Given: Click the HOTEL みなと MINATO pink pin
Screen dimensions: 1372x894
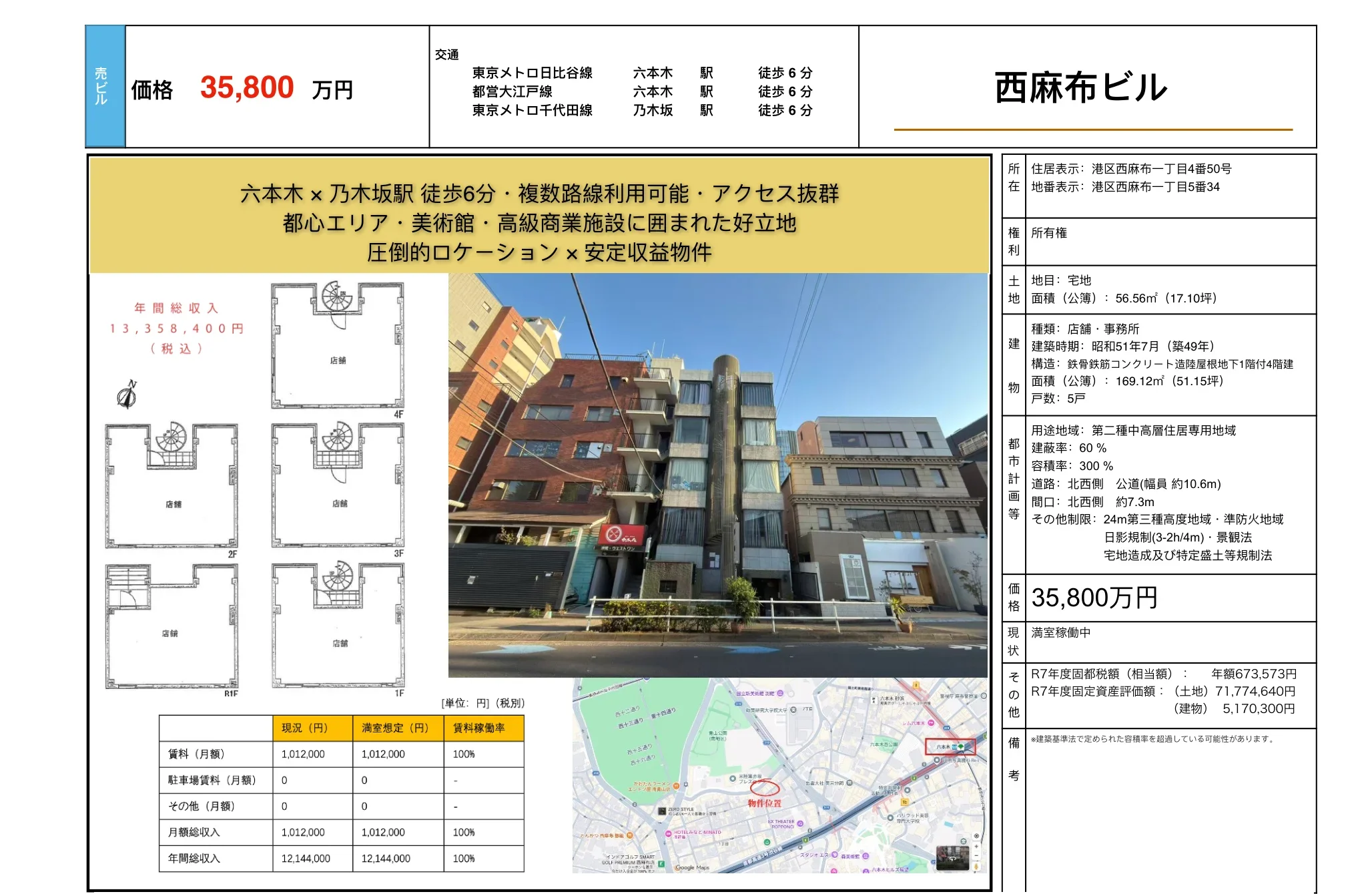Looking at the screenshot, I should 667,833.
